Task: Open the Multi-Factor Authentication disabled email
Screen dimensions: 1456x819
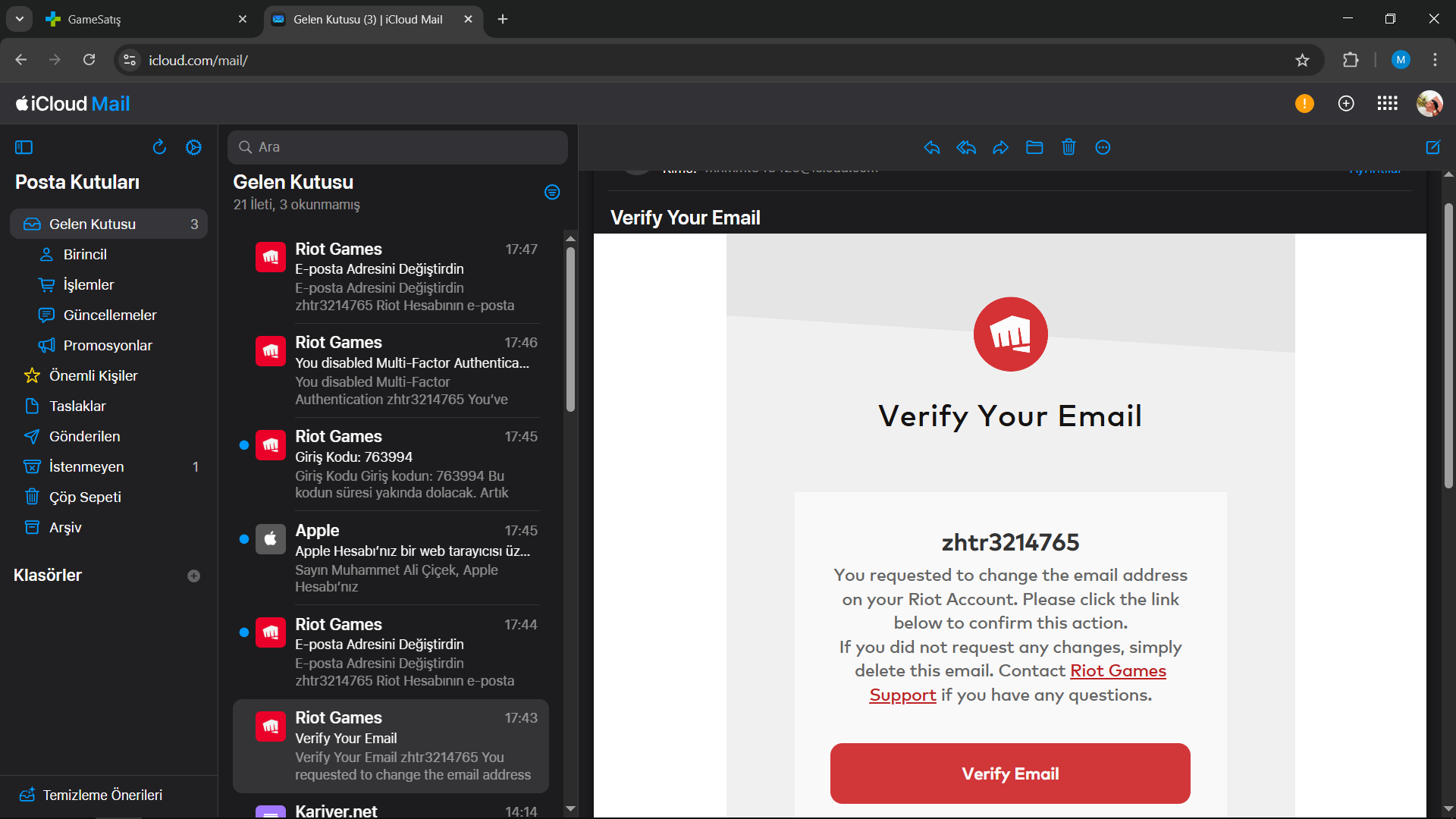Action: pos(391,371)
